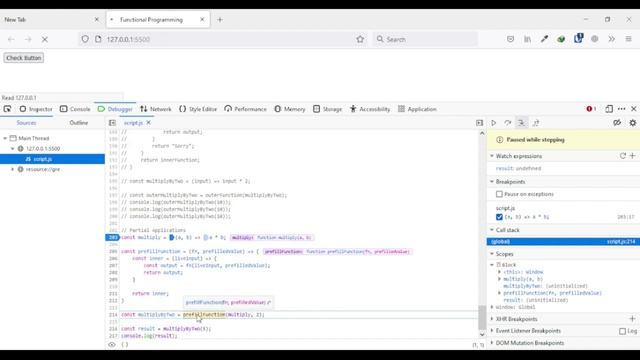
Task: Stop page loading with the X button
Action: click(45, 39)
